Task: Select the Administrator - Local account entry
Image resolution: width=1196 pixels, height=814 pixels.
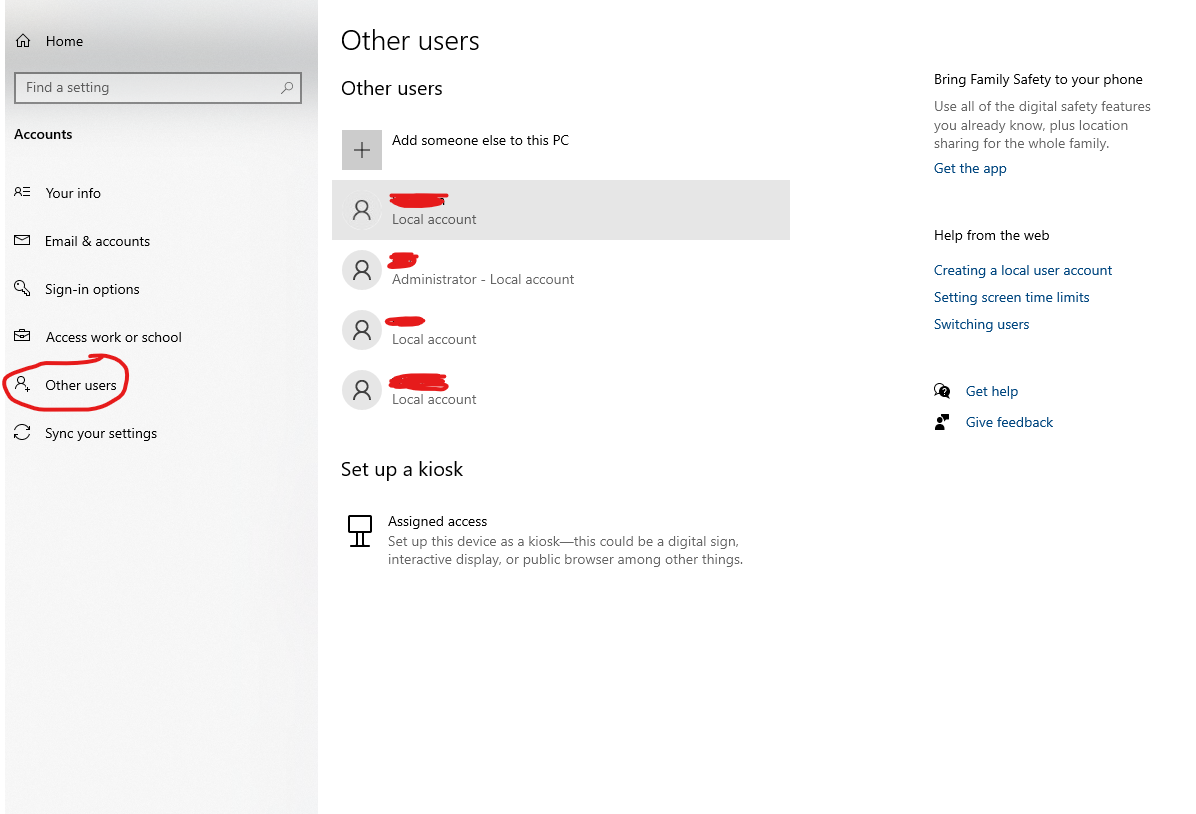Action: pyautogui.click(x=561, y=270)
